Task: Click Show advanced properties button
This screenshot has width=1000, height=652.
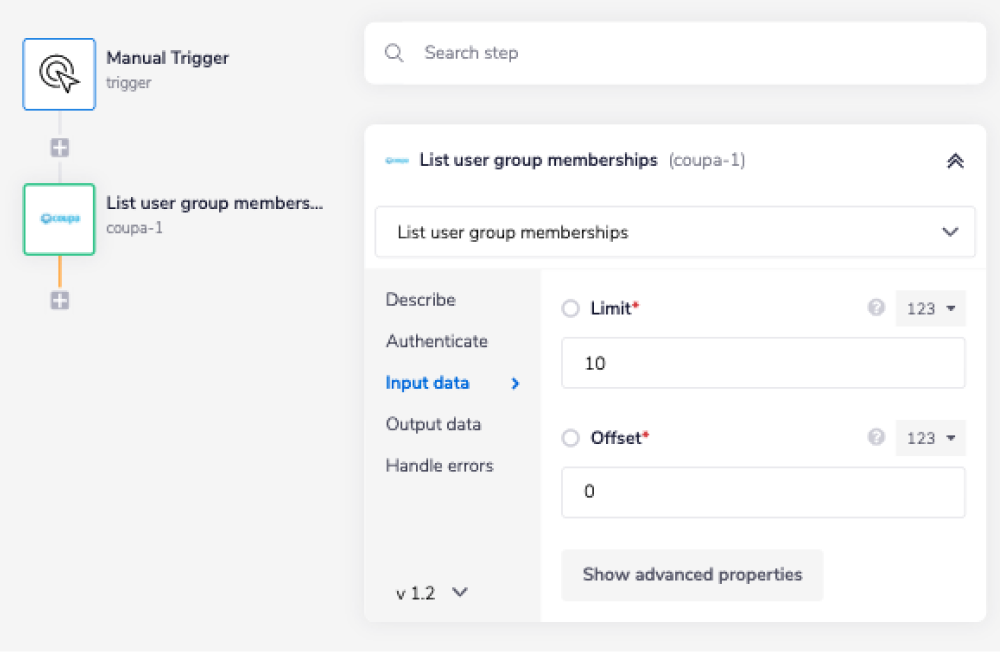Action: point(692,575)
